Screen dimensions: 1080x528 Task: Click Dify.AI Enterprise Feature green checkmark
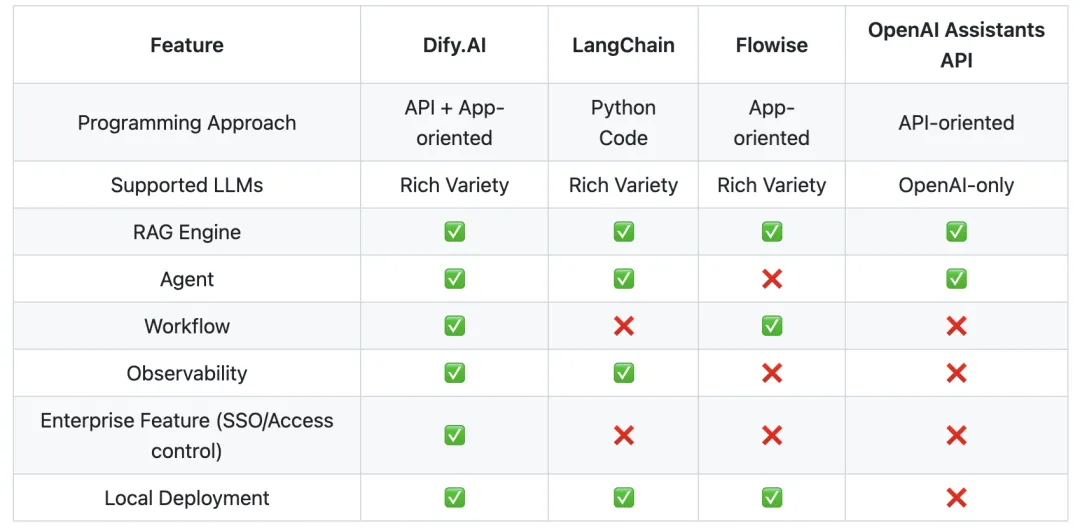coord(455,435)
